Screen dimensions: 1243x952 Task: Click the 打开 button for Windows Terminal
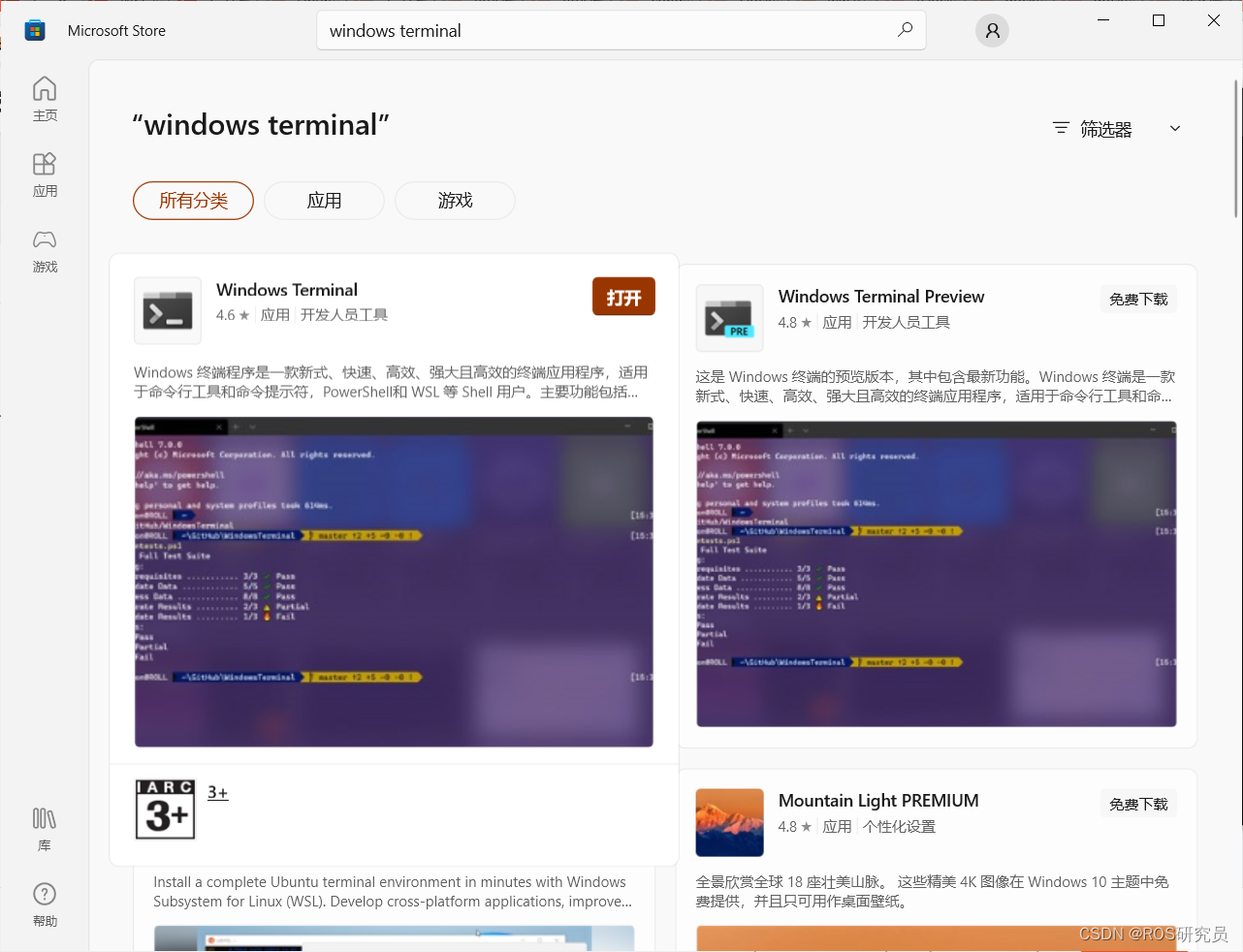[x=623, y=297]
